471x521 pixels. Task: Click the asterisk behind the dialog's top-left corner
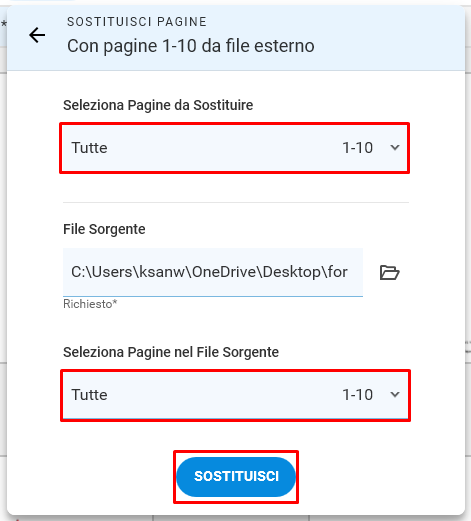[3, 24]
